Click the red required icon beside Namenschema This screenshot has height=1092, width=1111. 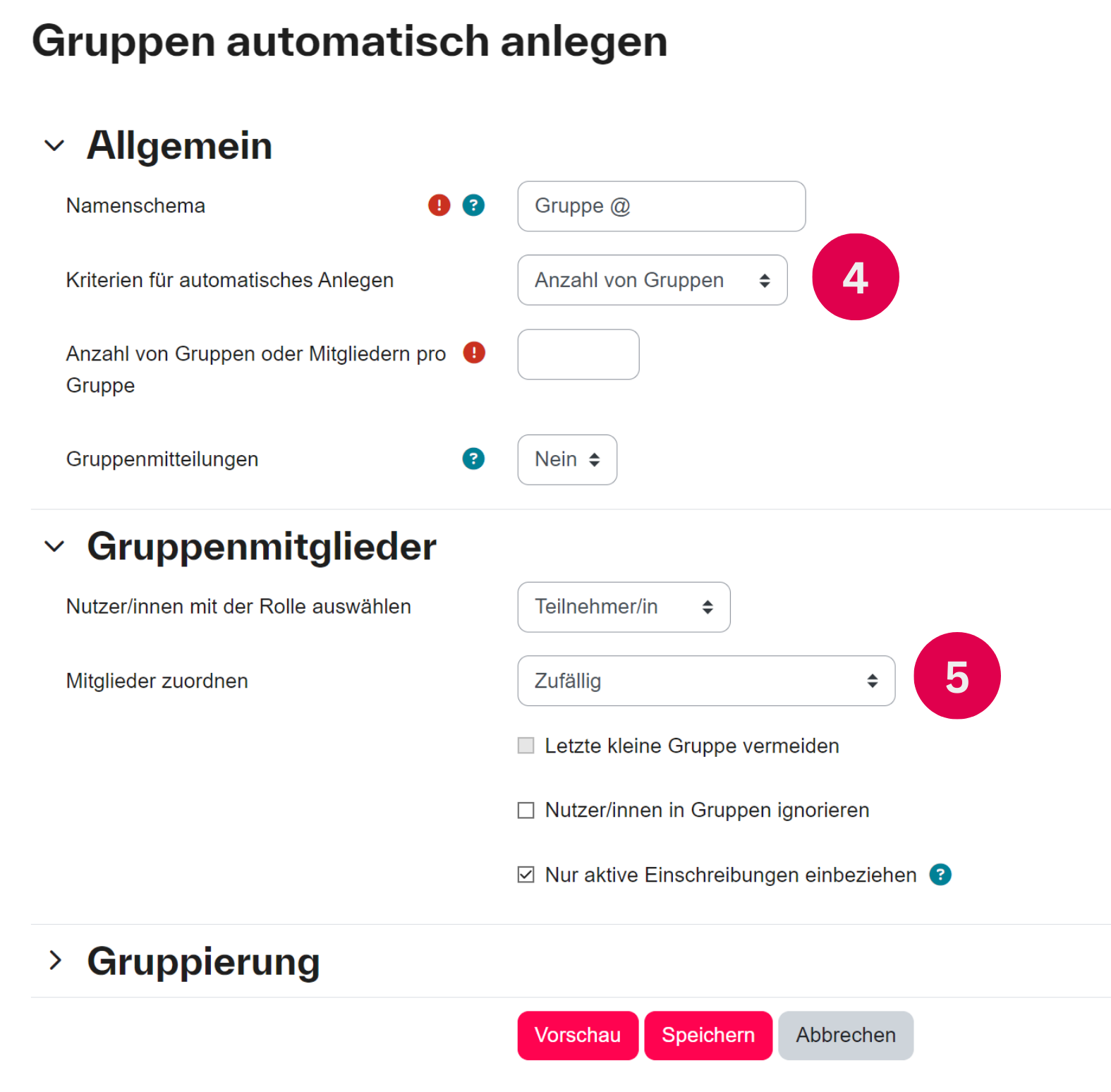click(x=438, y=205)
